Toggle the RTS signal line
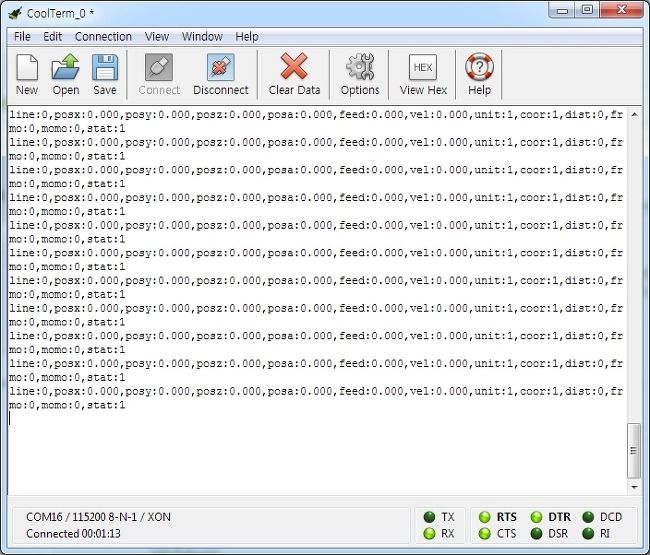 [485, 517]
